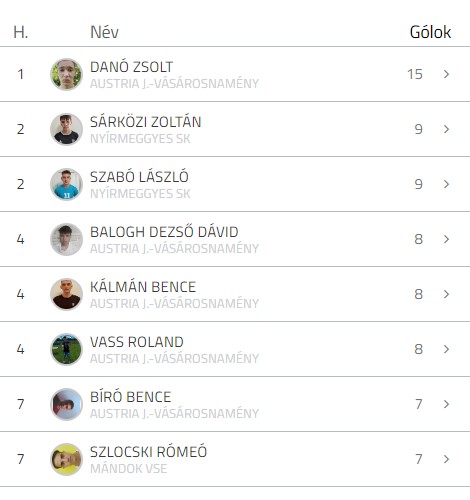470x500 pixels.
Task: Expand Vass Roland's goal details chevron
Action: point(447,349)
